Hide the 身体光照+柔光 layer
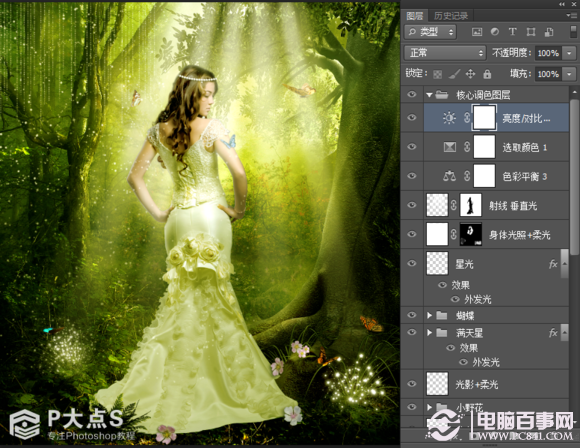 tap(412, 235)
